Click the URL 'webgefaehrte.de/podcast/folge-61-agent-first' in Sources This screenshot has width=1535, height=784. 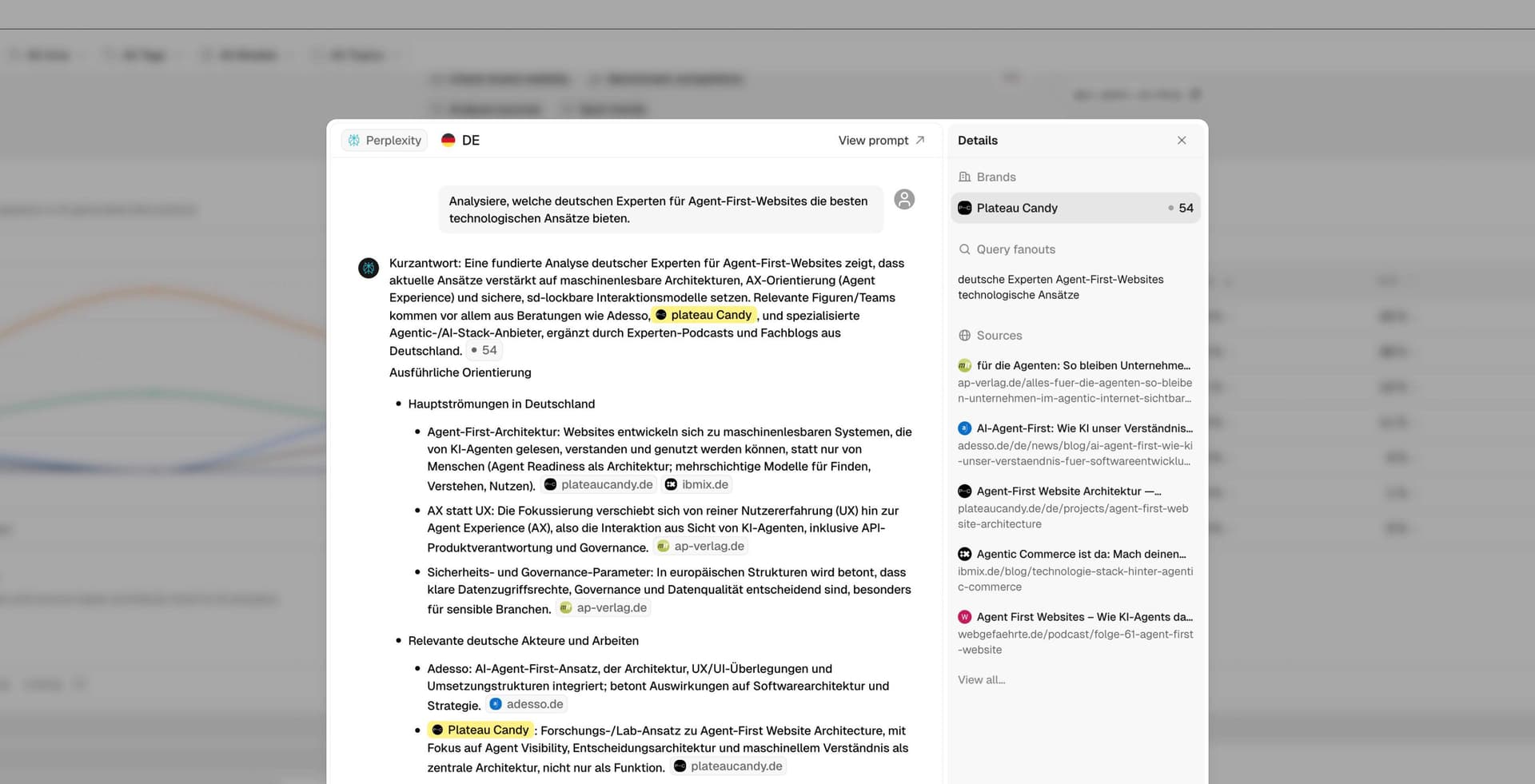point(1075,635)
